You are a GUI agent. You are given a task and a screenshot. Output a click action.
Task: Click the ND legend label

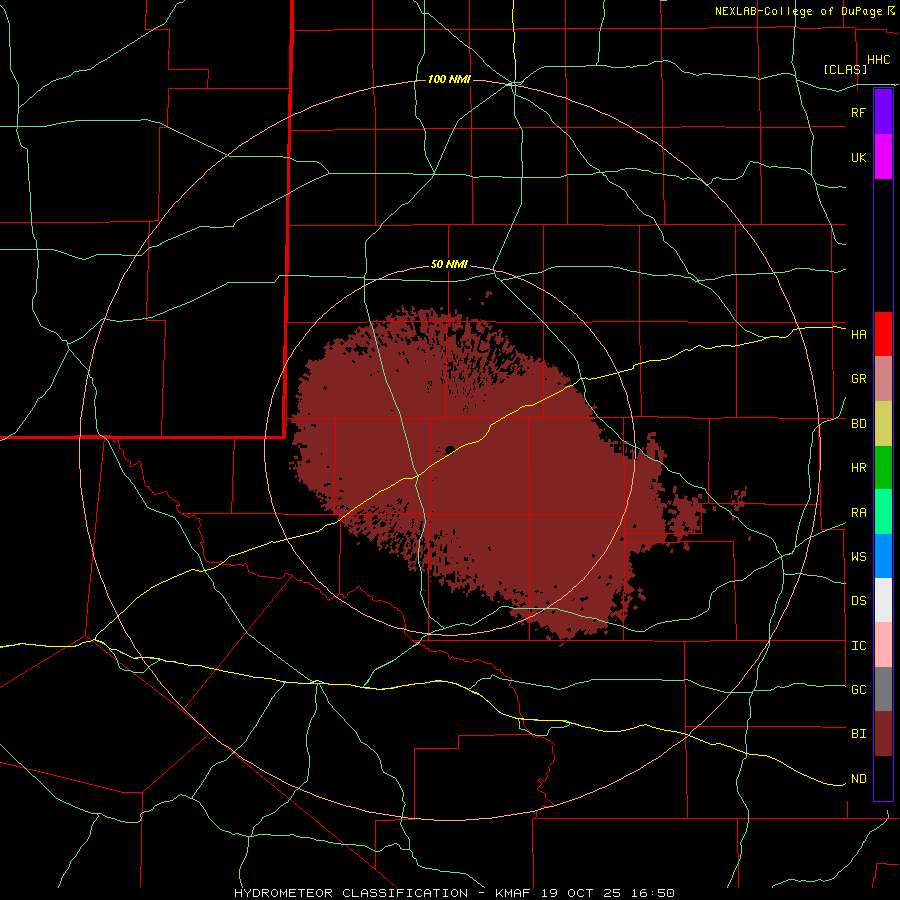click(859, 779)
